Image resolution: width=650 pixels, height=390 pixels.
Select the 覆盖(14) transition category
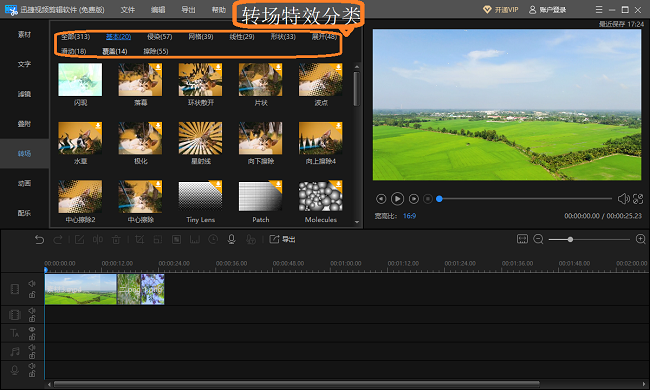click(115, 51)
